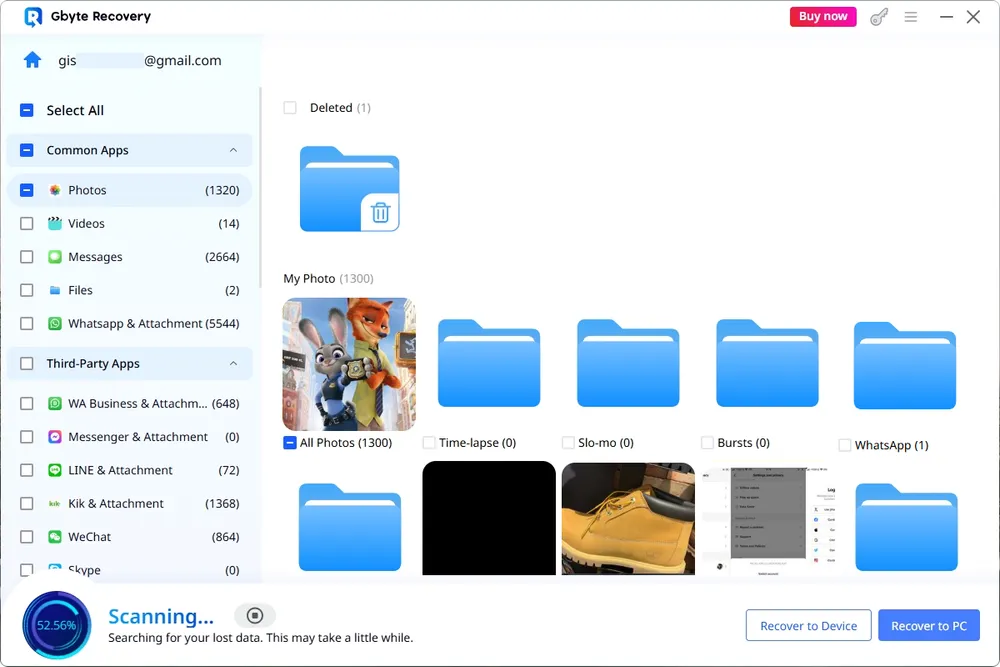Click the 52.56% scanning progress ring

tap(56, 625)
